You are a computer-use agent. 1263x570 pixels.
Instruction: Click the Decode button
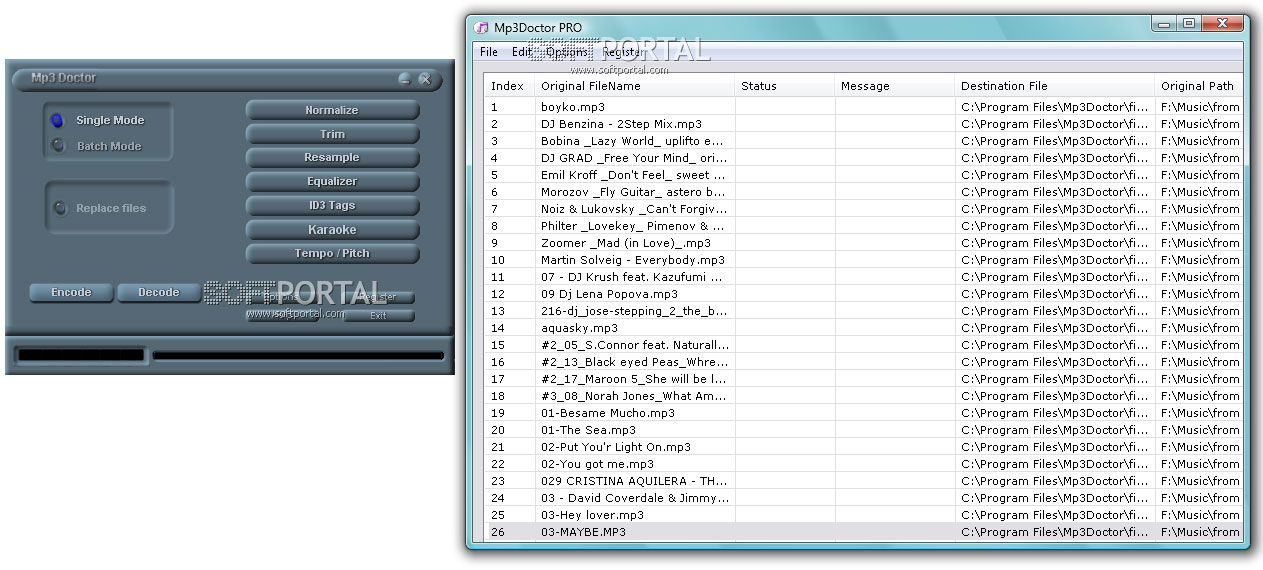[159, 293]
